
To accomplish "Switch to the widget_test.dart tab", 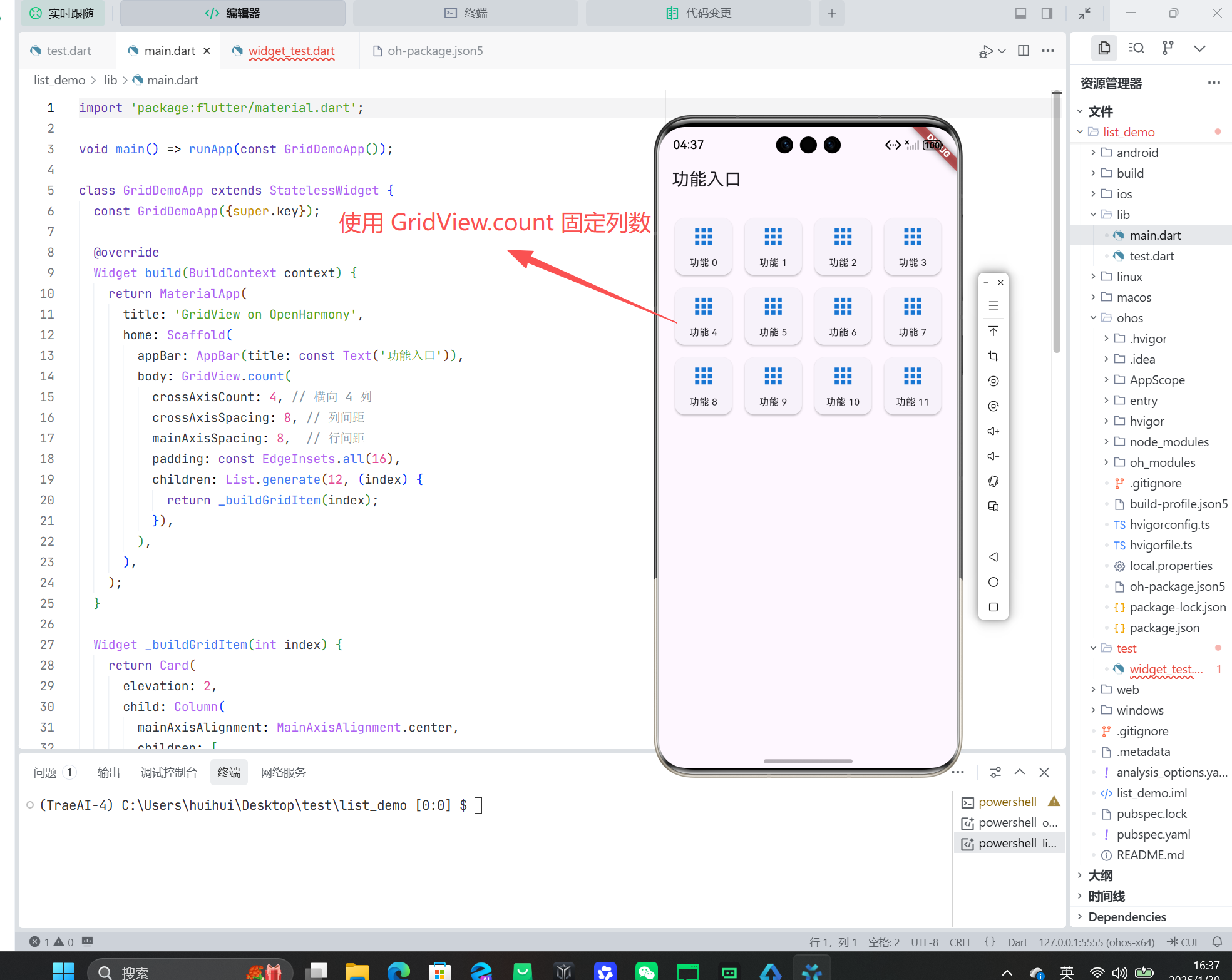I will point(291,51).
